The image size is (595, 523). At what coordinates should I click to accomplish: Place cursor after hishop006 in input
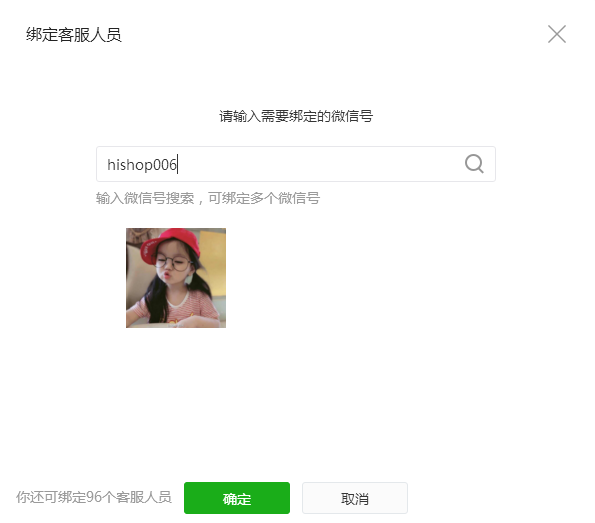pyautogui.click(x=178, y=165)
